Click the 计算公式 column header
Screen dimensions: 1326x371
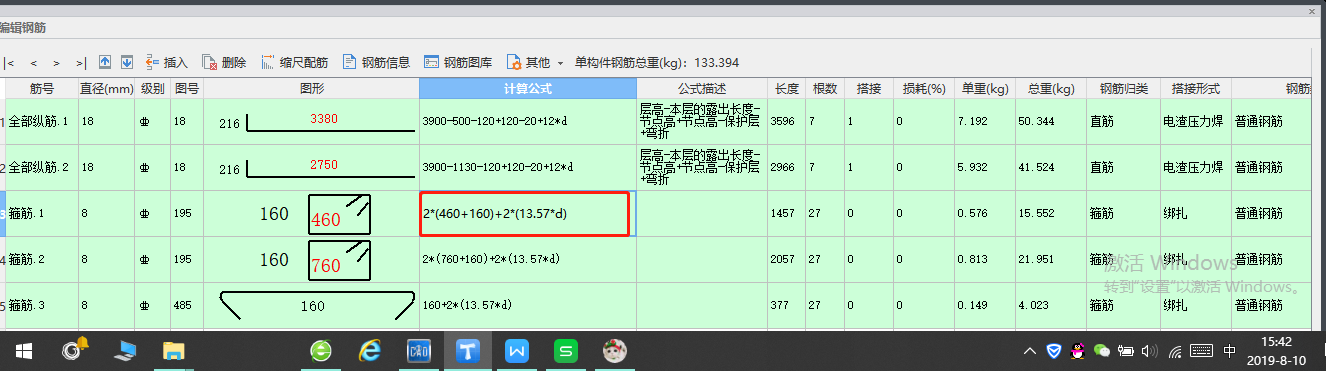pyautogui.click(x=528, y=88)
